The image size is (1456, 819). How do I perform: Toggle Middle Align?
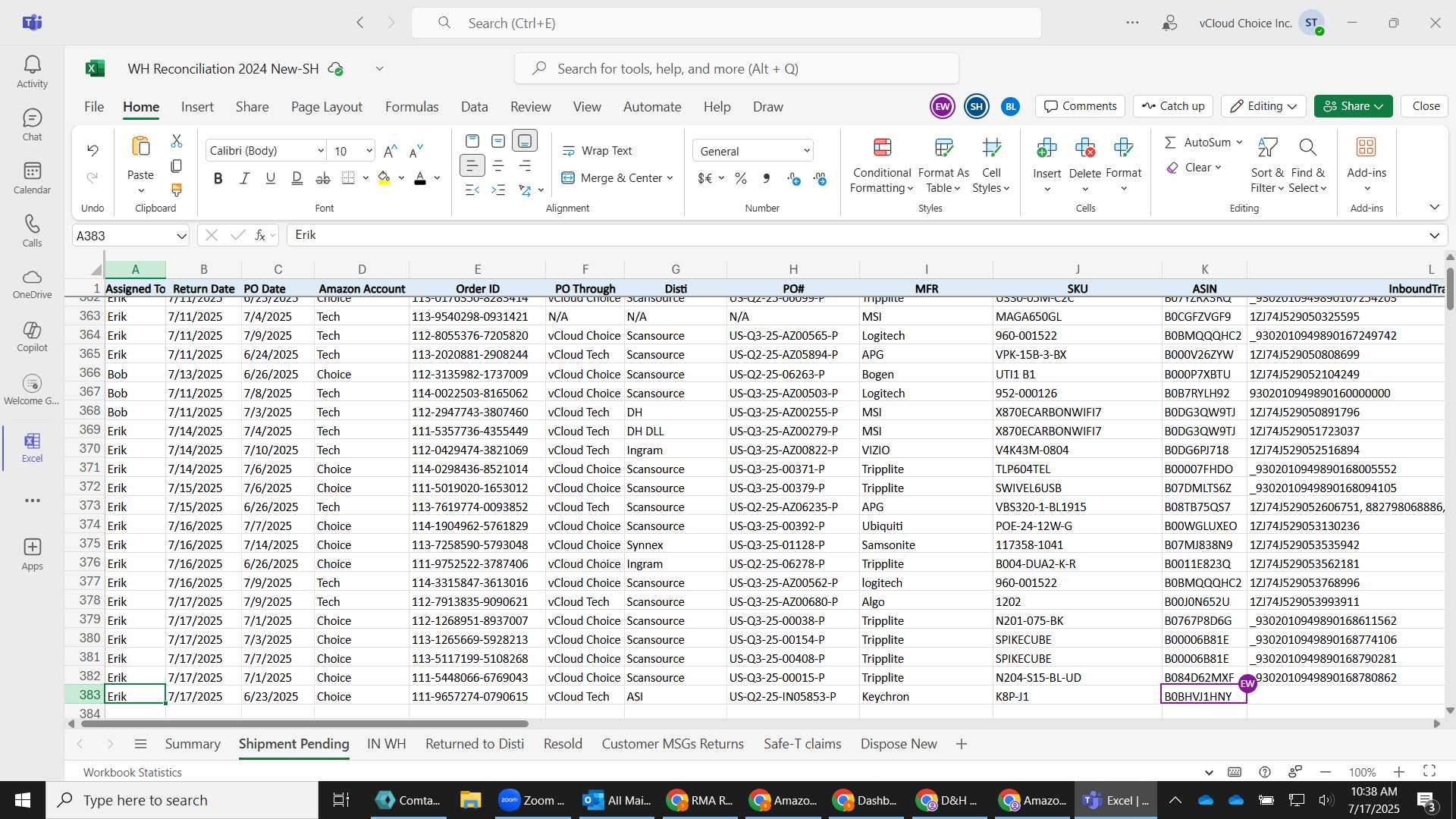[498, 141]
